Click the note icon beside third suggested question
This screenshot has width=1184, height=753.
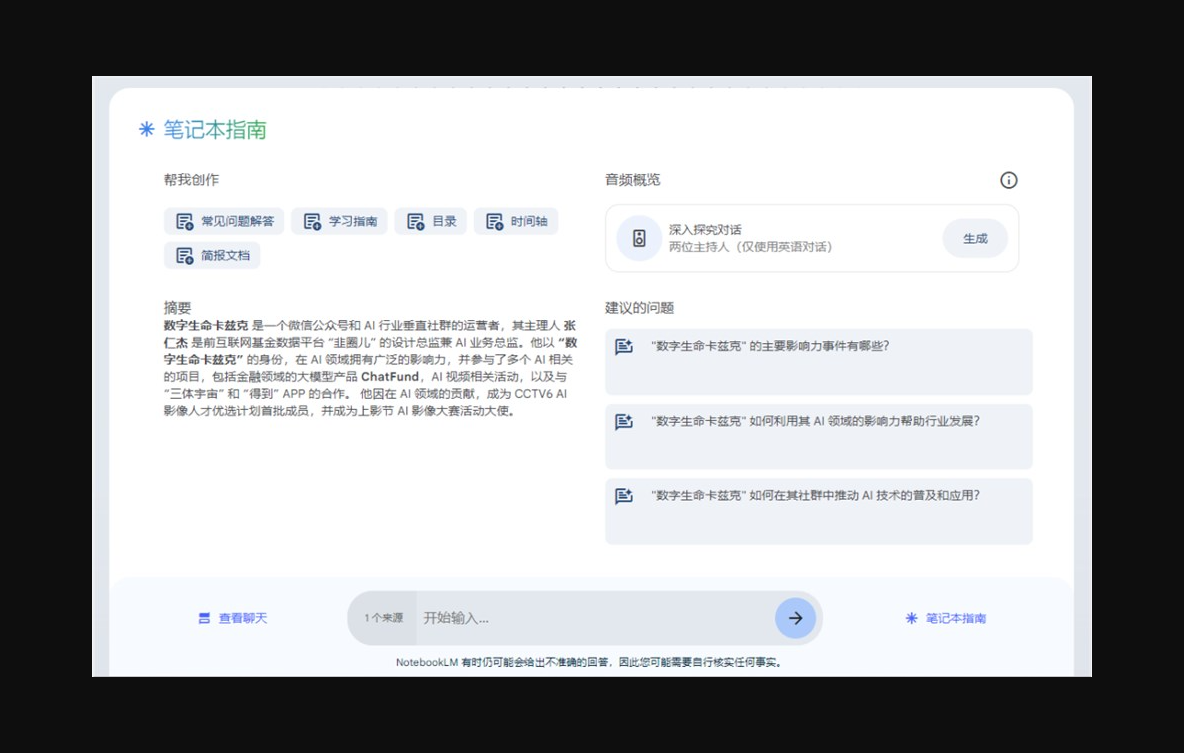coord(624,495)
